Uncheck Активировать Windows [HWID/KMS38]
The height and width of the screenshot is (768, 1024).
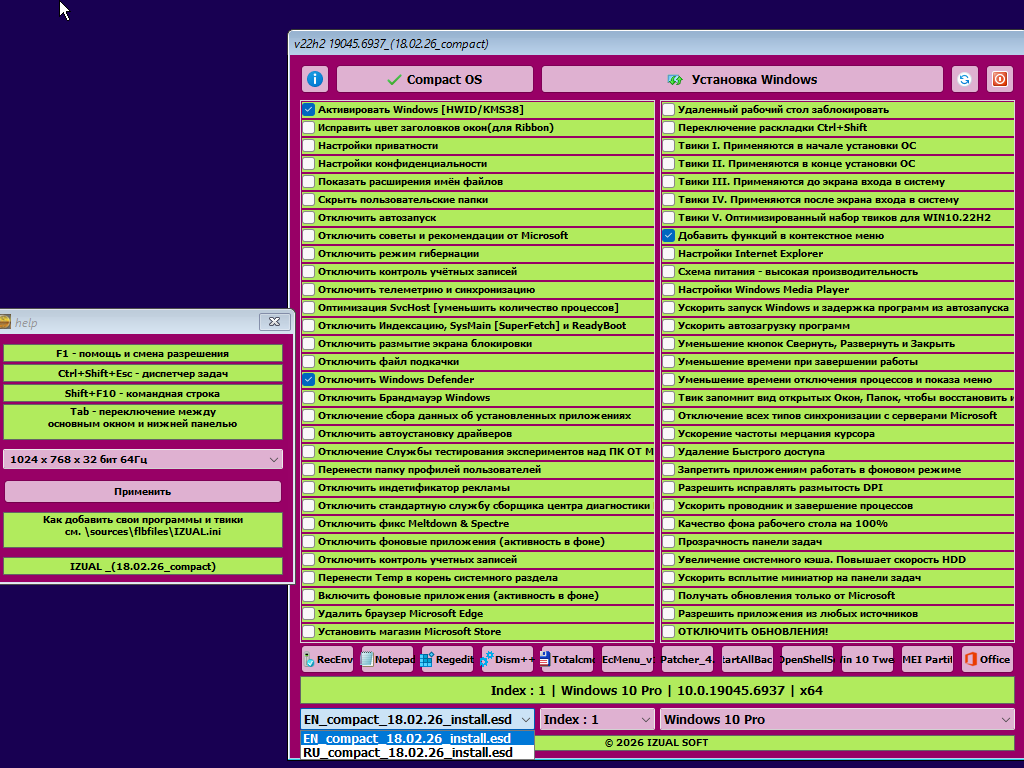pos(309,110)
